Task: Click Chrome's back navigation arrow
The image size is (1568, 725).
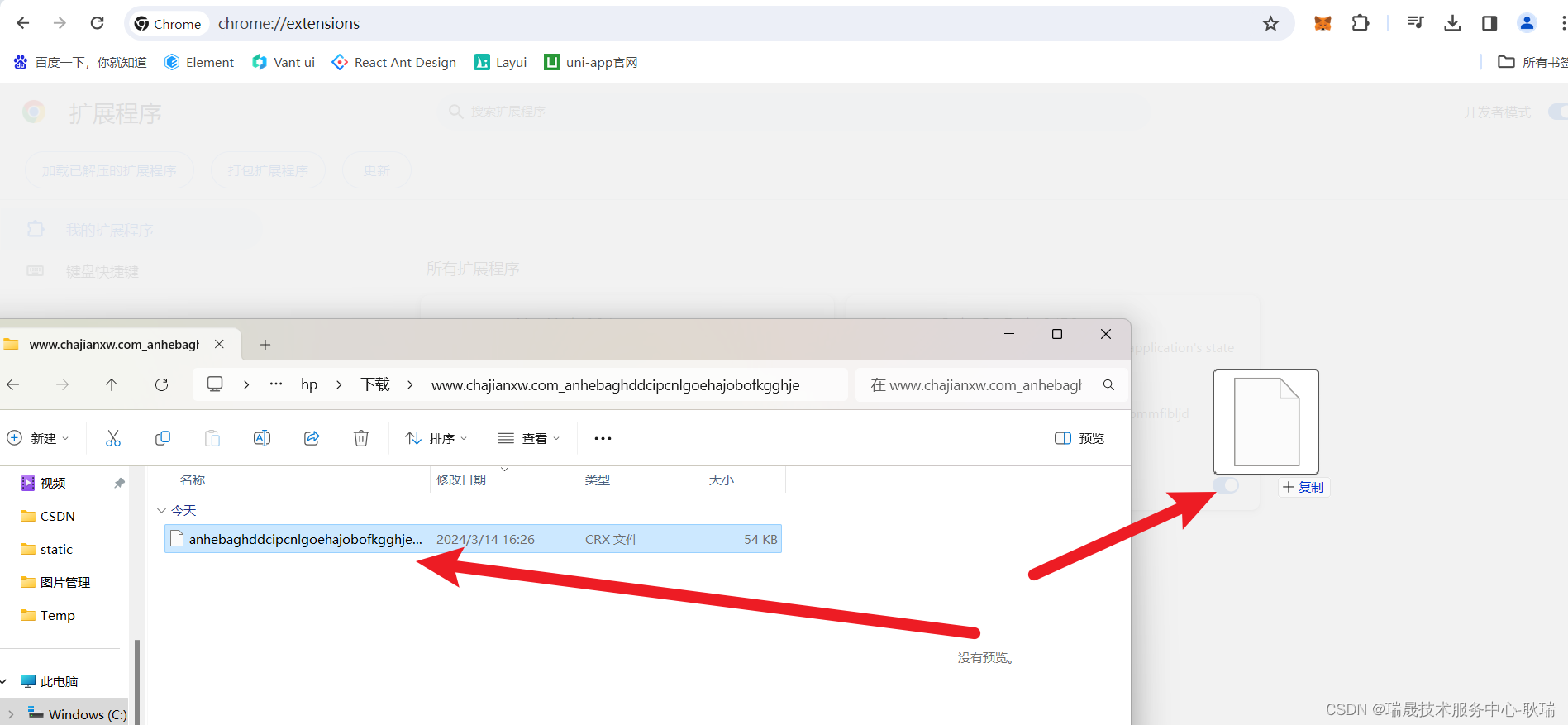Action: [x=23, y=23]
